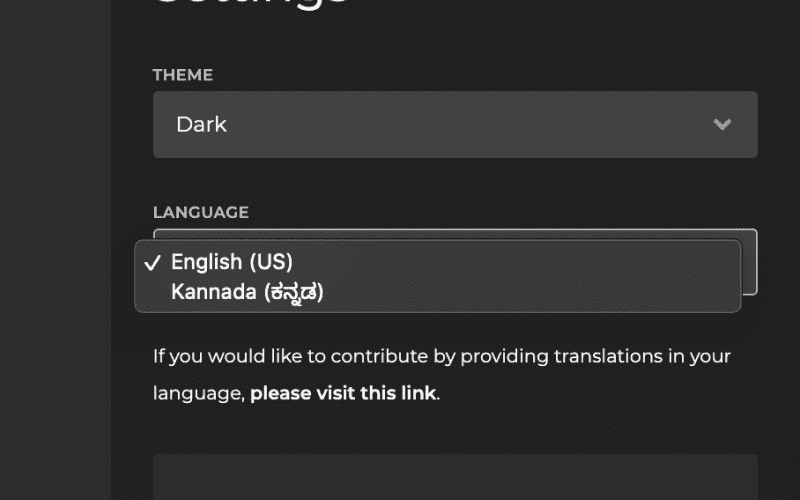Select English (US) from language list
The width and height of the screenshot is (800, 500).
pos(232,262)
